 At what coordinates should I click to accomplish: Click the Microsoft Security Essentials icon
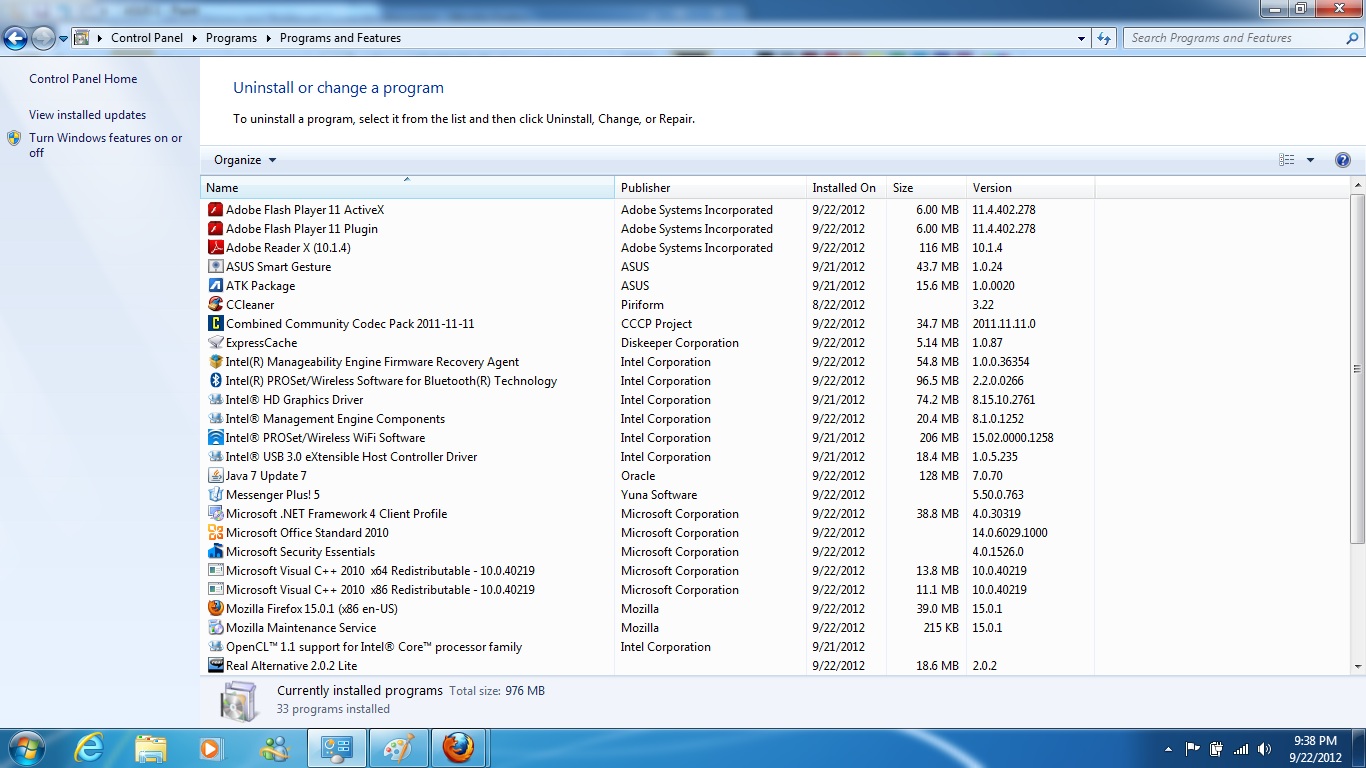coord(215,552)
